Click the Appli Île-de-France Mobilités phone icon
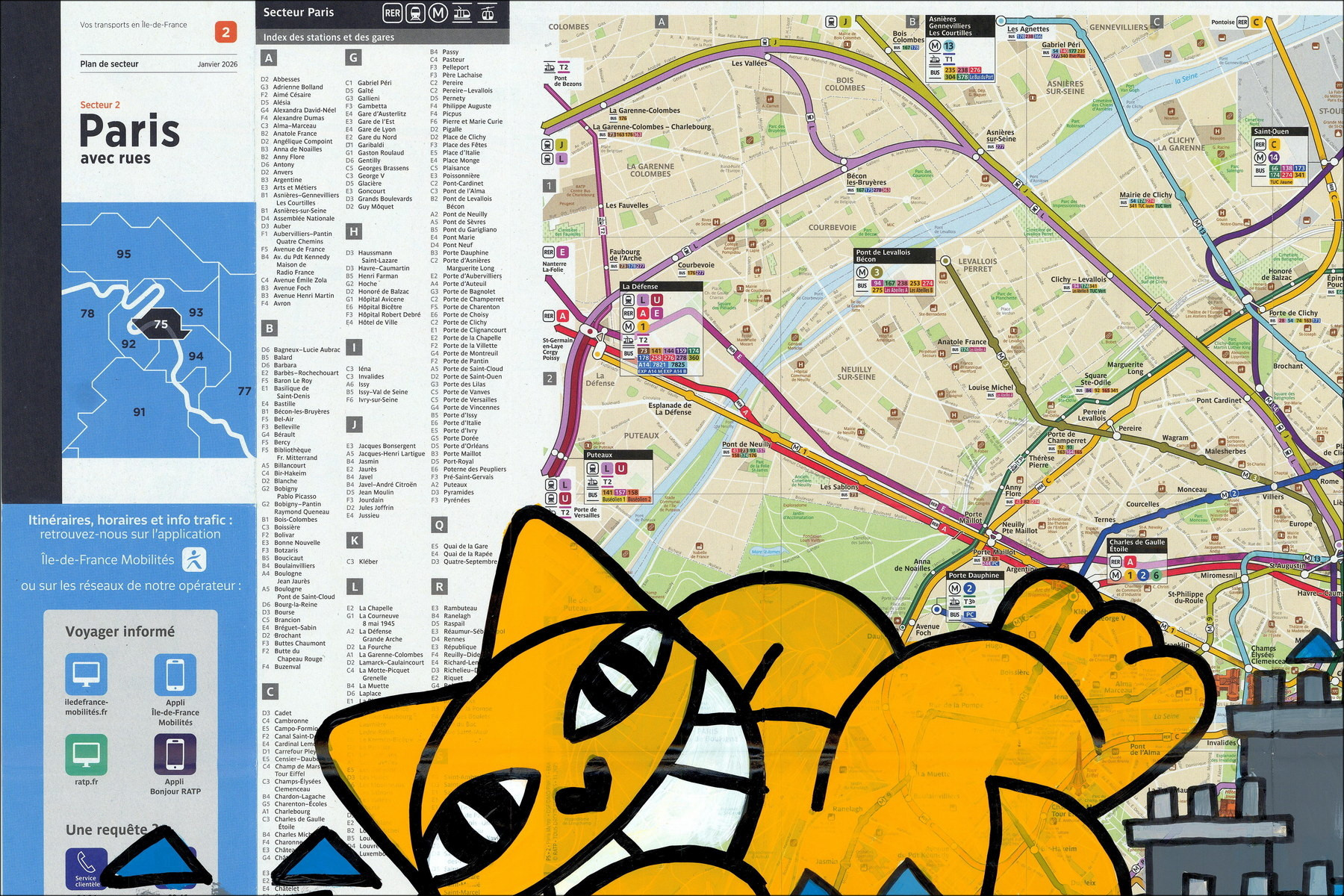This screenshot has height=896, width=1344. pos(175,674)
